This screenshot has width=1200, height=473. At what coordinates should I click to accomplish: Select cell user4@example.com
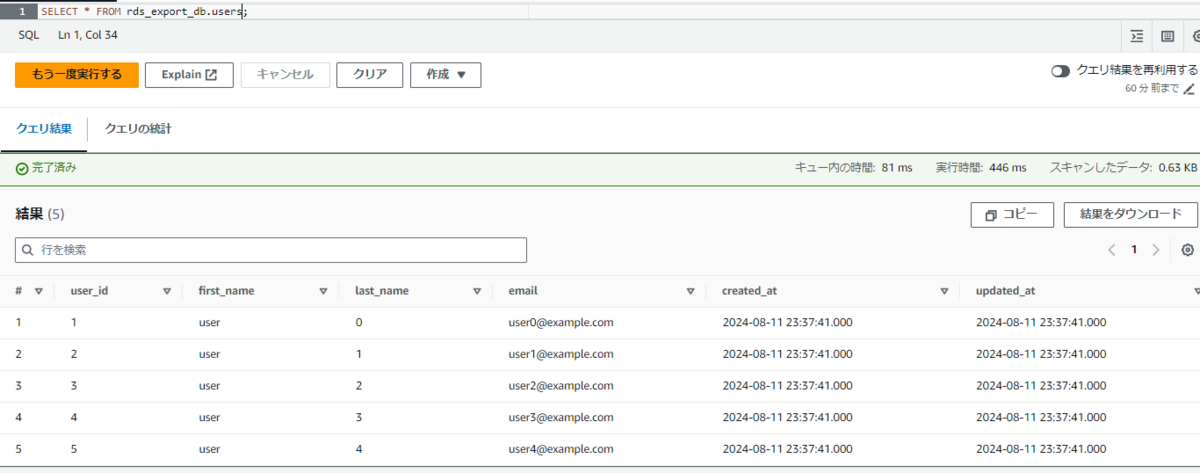[x=561, y=450]
